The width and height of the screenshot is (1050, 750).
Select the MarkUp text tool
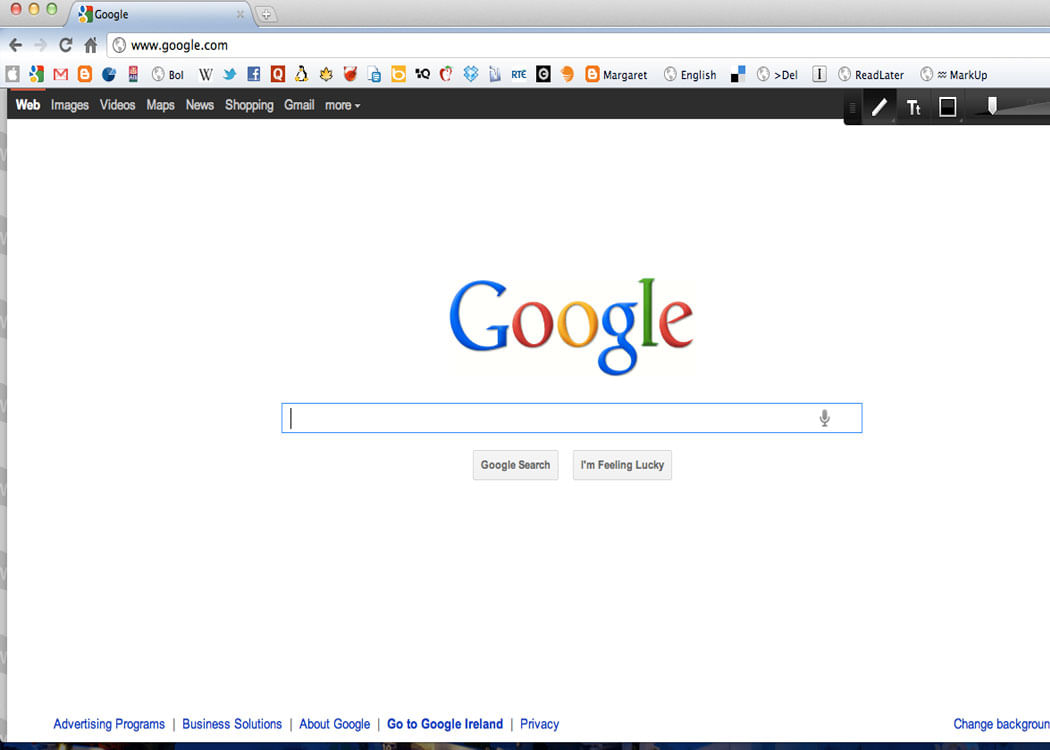tap(913, 107)
